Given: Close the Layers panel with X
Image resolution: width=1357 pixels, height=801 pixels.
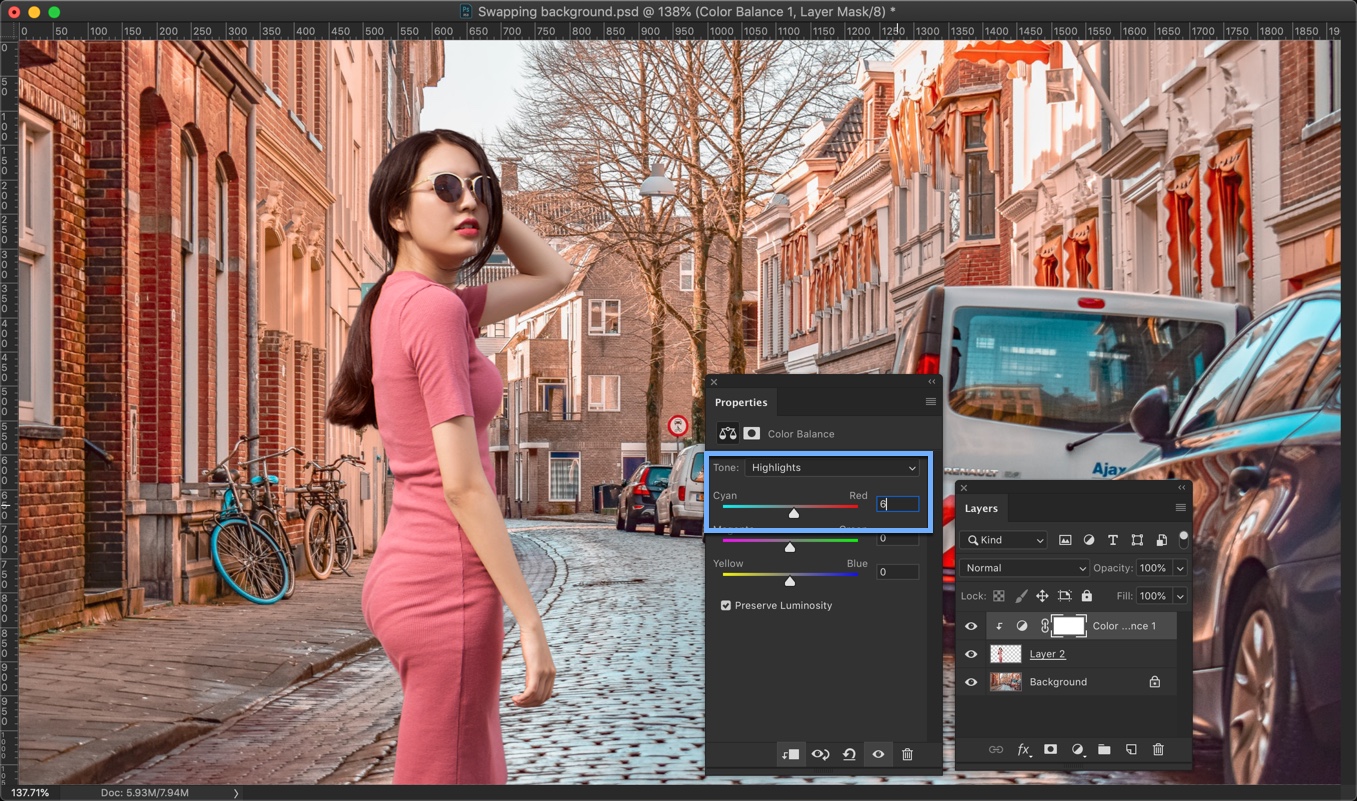Looking at the screenshot, I should (x=963, y=488).
